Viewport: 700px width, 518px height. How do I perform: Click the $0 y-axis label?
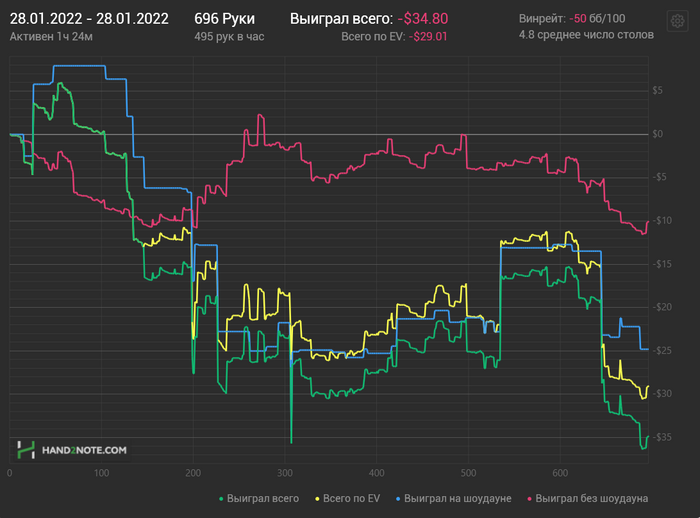(657, 134)
